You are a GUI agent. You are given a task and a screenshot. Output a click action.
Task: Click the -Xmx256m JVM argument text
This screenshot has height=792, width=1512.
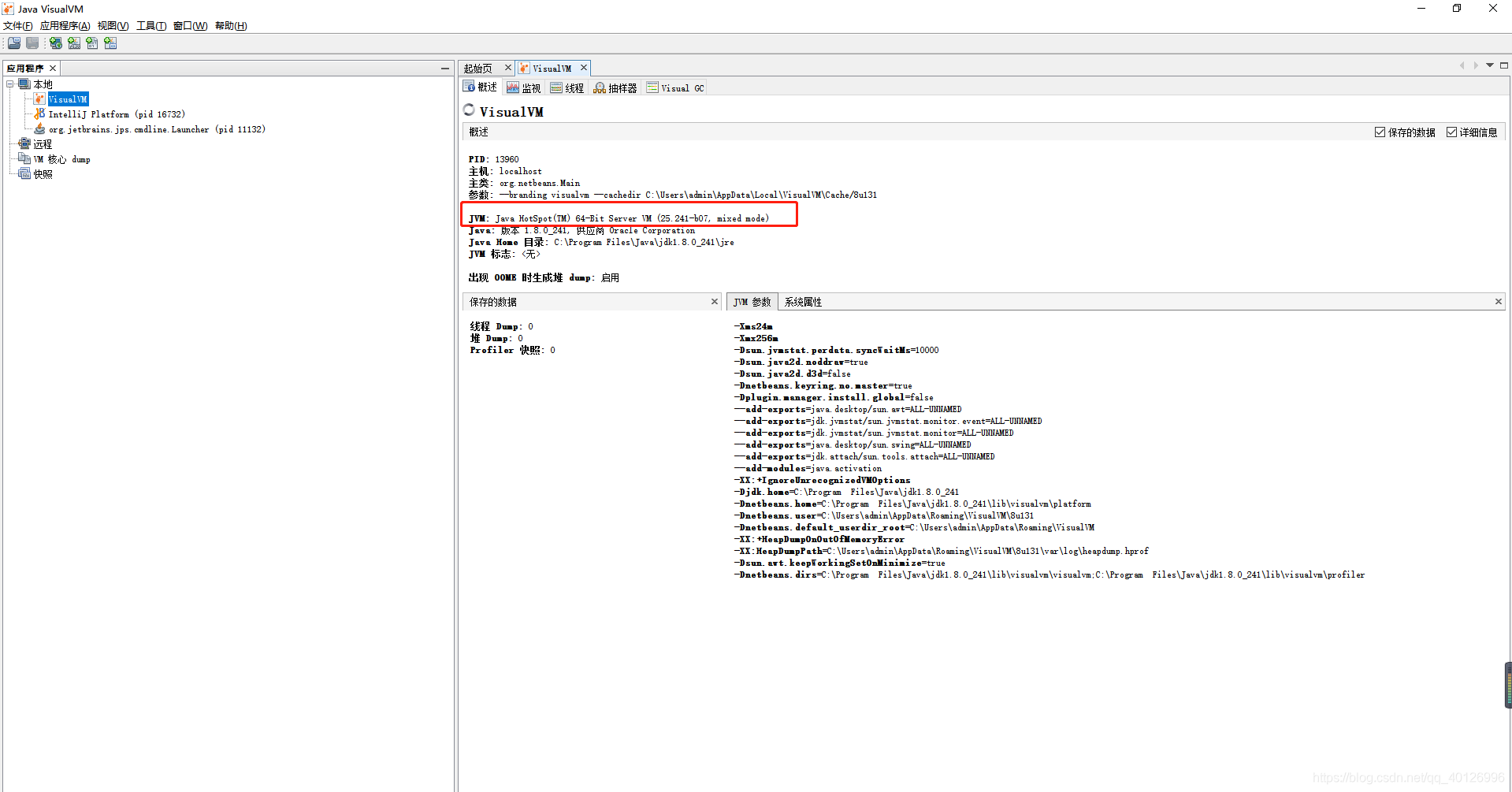756,338
